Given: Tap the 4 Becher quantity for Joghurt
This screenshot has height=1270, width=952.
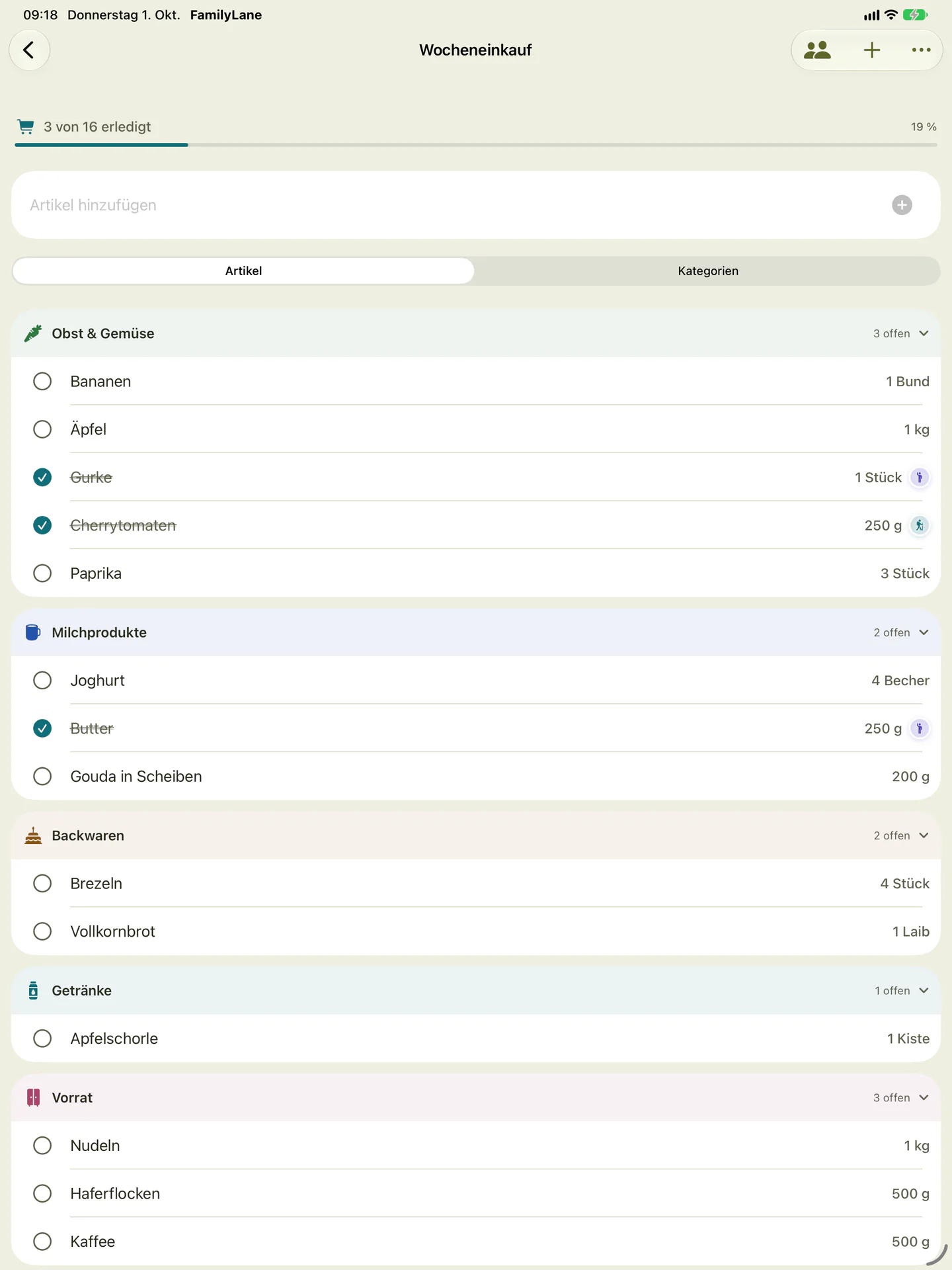Looking at the screenshot, I should (900, 681).
